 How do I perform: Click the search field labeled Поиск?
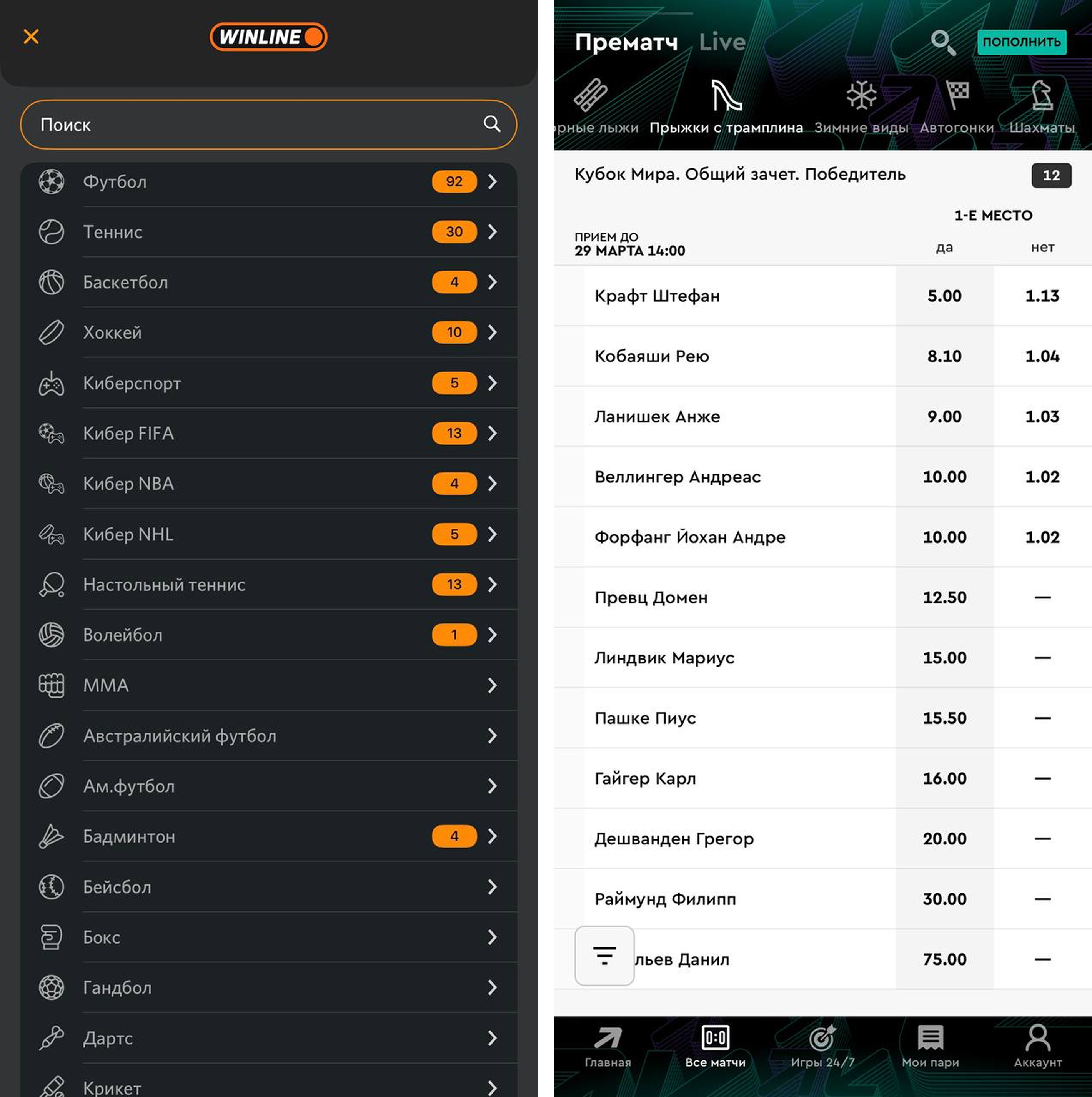click(x=250, y=125)
